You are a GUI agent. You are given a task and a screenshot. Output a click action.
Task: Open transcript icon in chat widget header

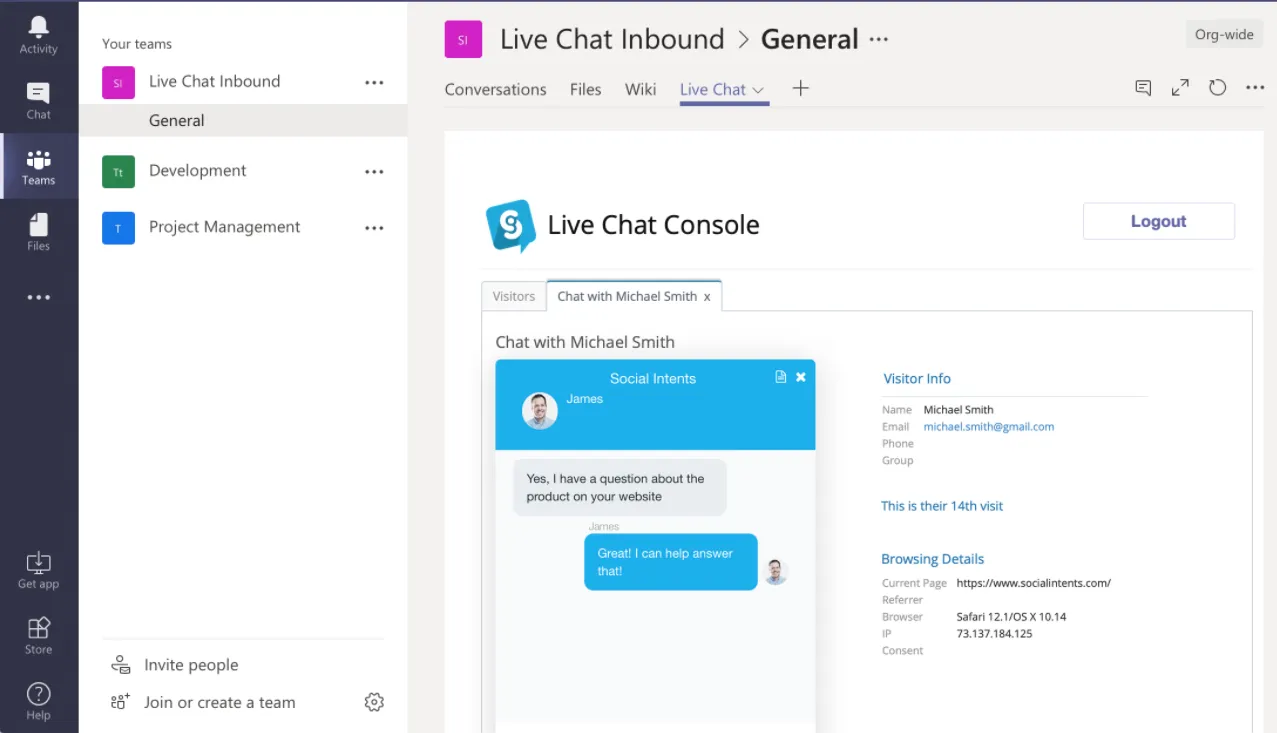pyautogui.click(x=781, y=377)
